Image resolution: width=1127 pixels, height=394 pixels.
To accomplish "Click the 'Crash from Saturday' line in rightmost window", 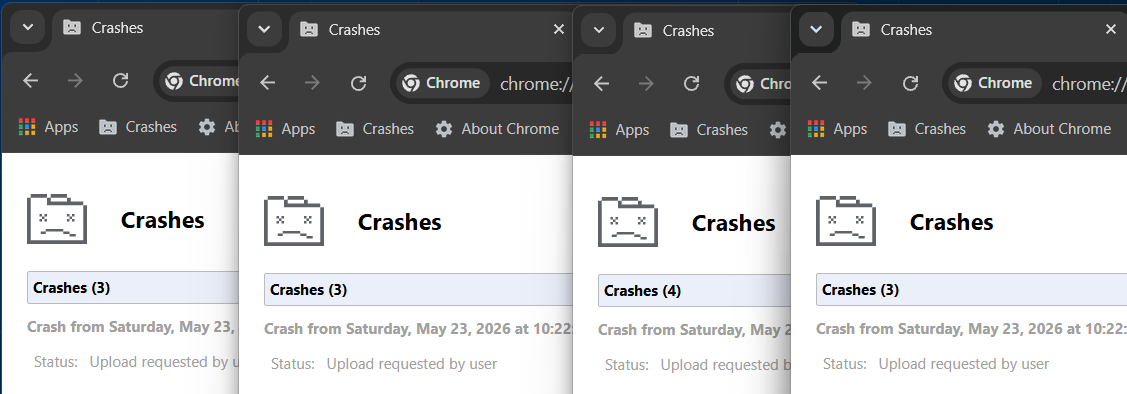I will [971, 329].
